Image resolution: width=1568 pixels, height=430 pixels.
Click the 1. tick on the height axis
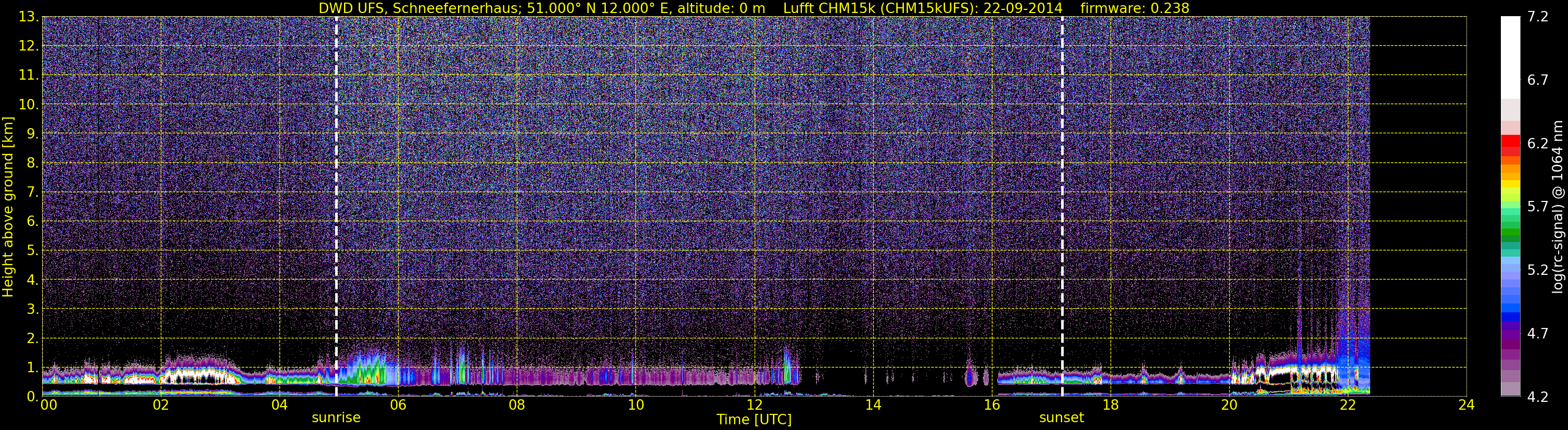coord(32,368)
